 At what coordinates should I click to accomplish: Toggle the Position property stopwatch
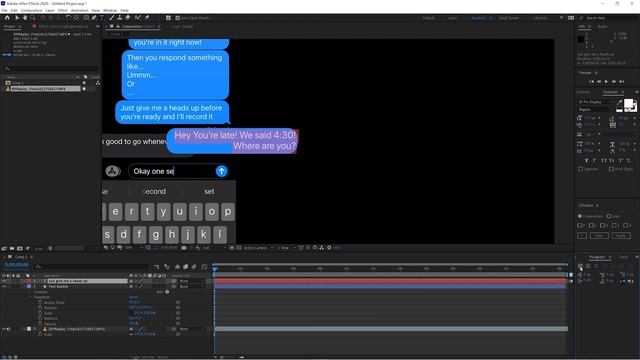(x=40, y=308)
